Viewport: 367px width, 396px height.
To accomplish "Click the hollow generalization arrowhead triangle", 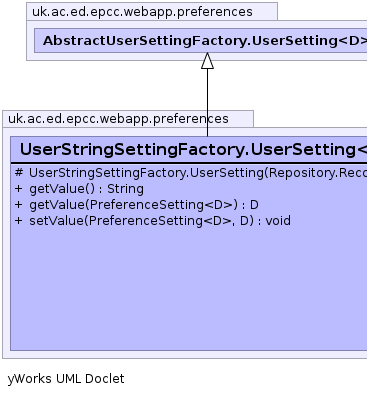I will (x=207, y=61).
